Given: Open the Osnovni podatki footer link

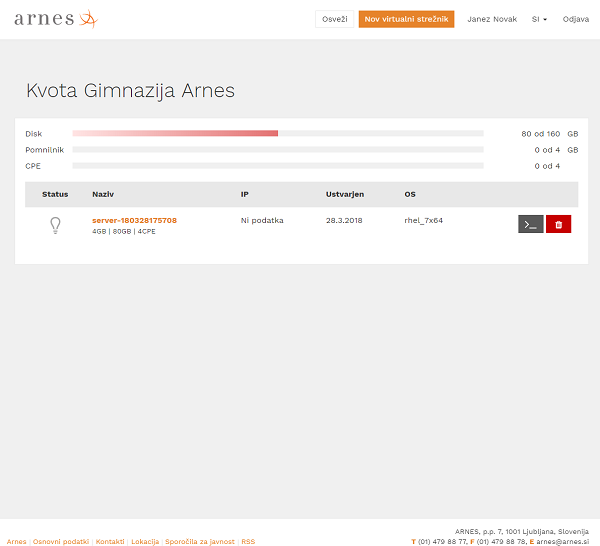Looking at the screenshot, I should [61, 541].
